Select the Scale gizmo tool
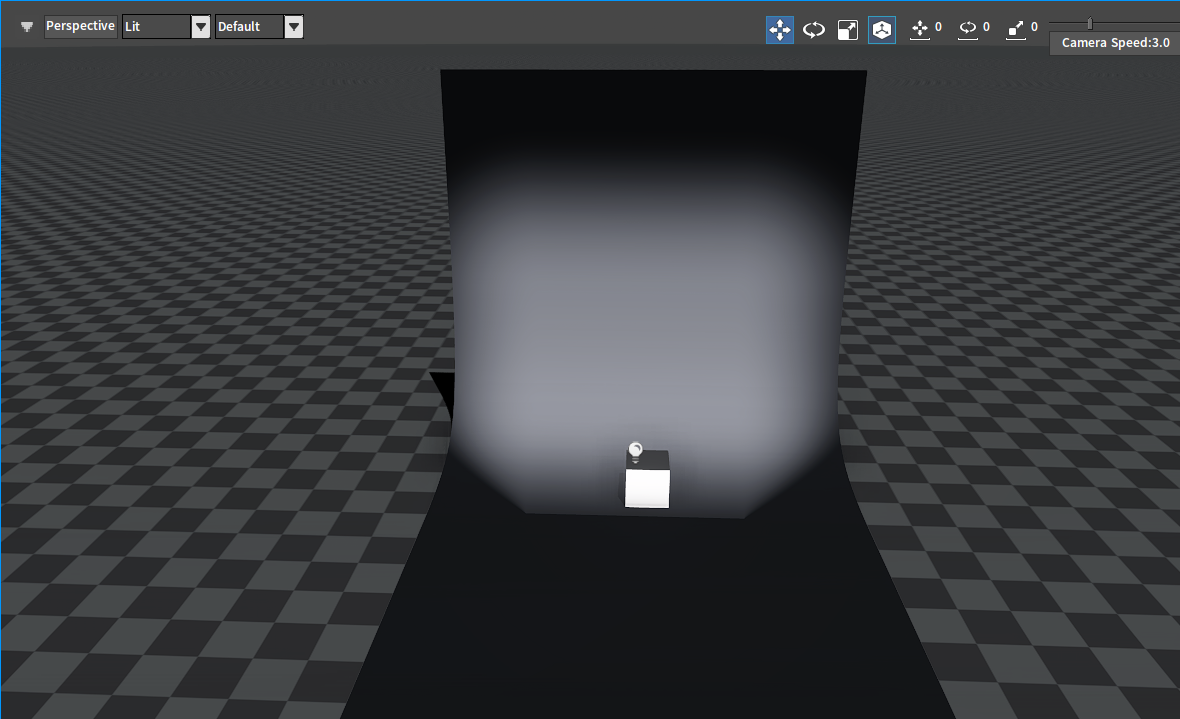1180x719 pixels. [x=847, y=30]
